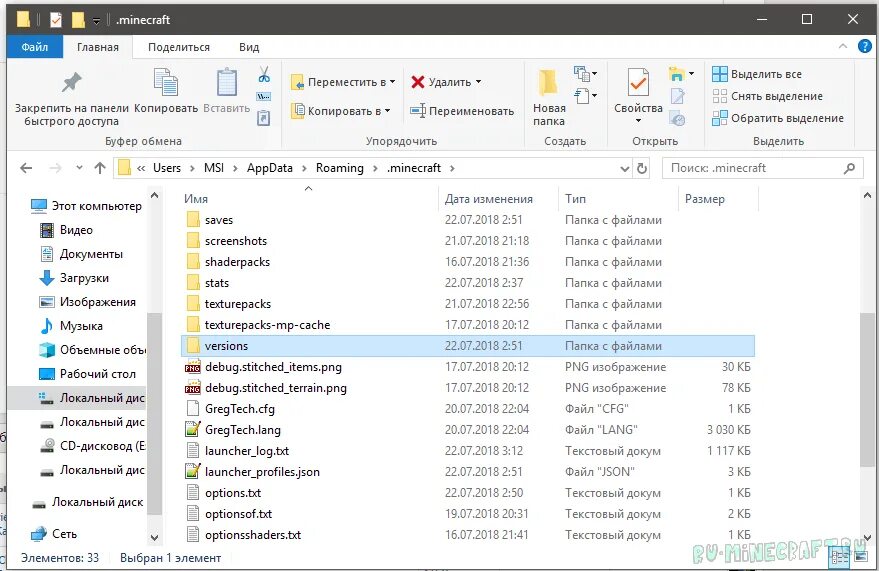Click Roaming in the address path
The height and width of the screenshot is (571, 879).
pos(340,168)
